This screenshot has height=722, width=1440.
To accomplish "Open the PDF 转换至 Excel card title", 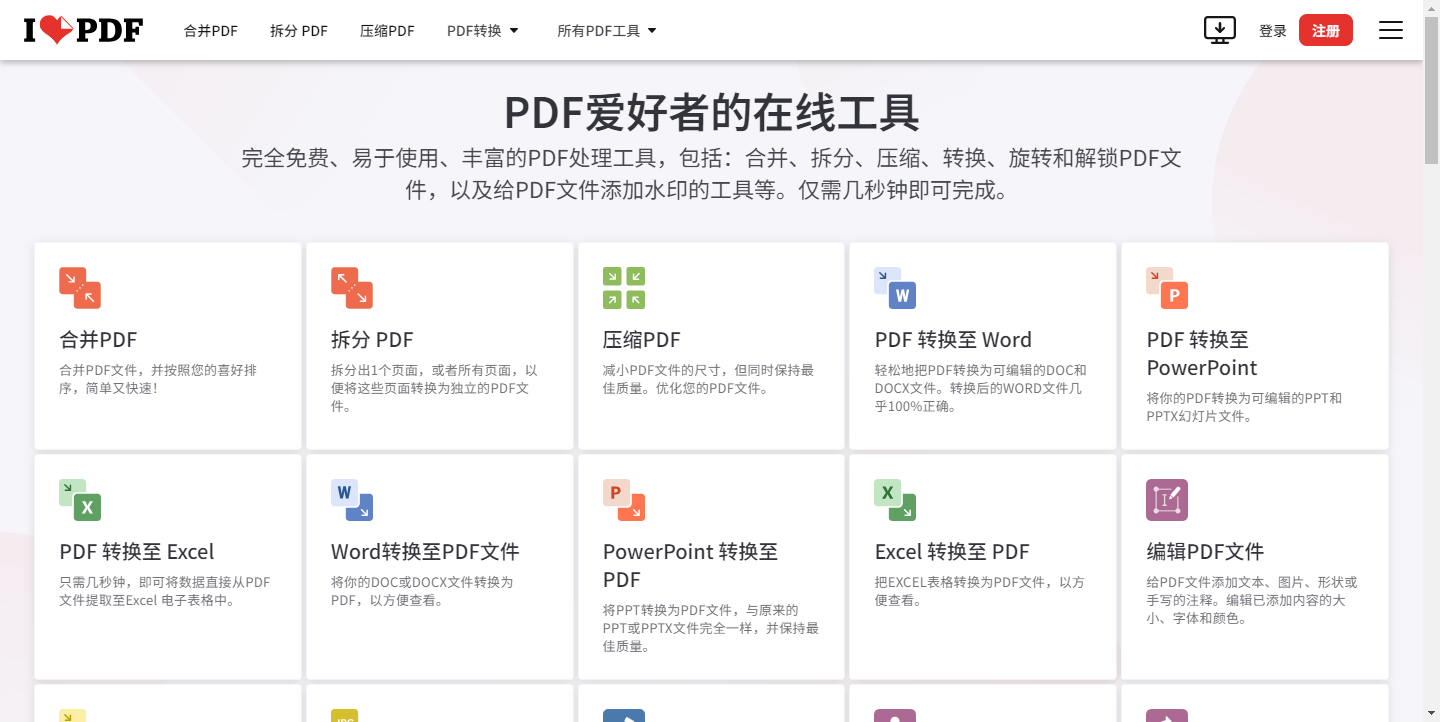I will 137,552.
